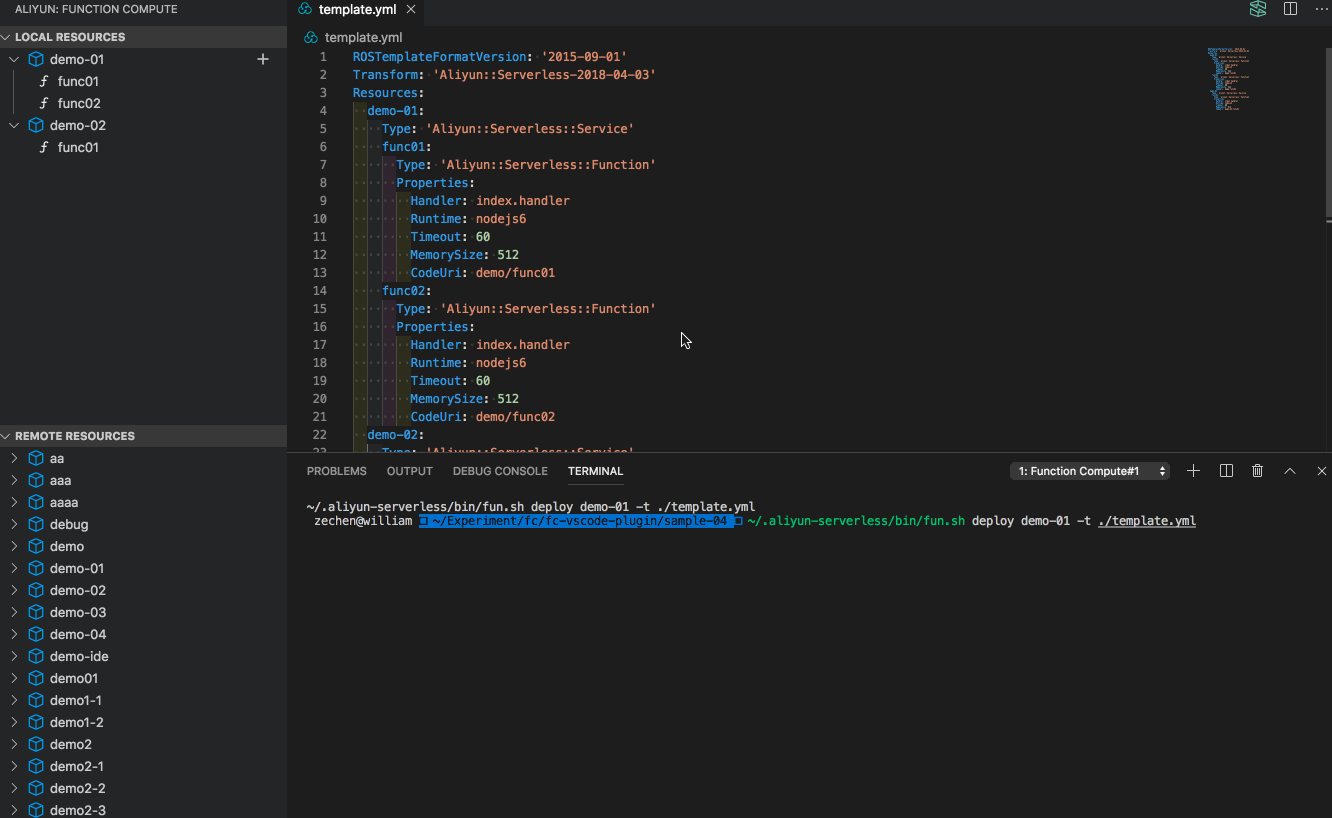Open the More Actions ellipsis menu
This screenshot has height=818, width=1332.
1322,9
